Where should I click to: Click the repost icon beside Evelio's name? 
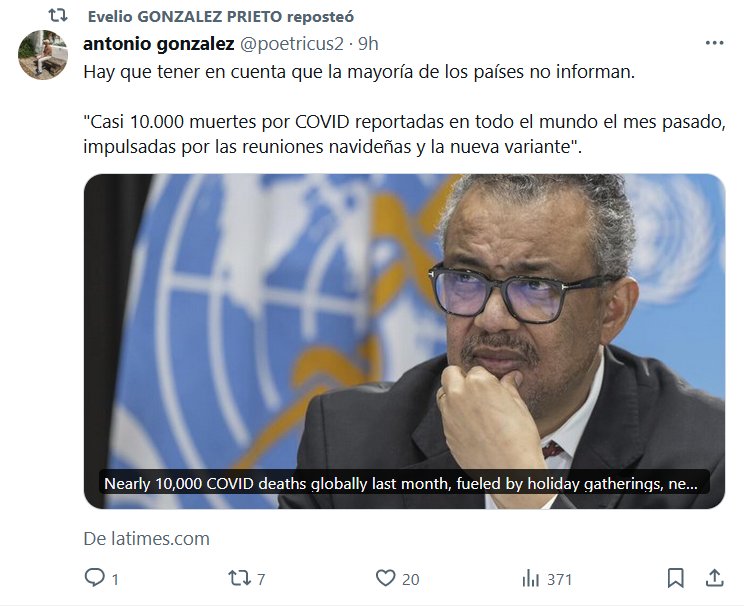(x=58, y=16)
